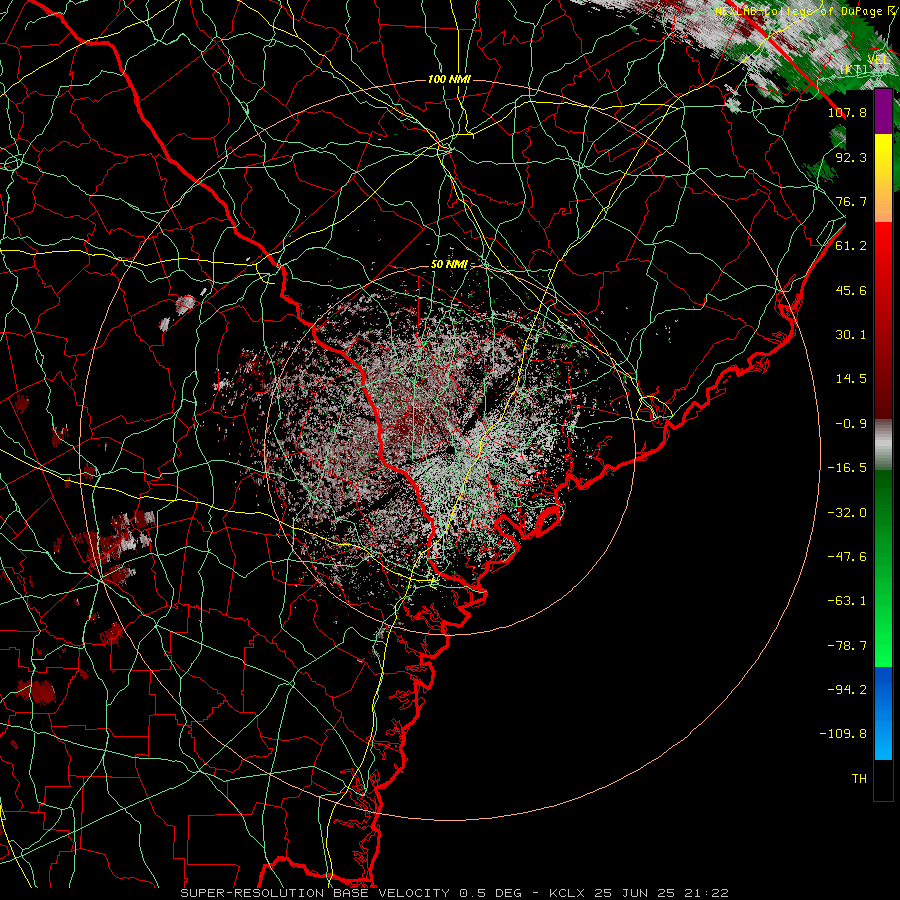Click the KCLX radar site identifier
900x900 pixels.
click(x=569, y=893)
